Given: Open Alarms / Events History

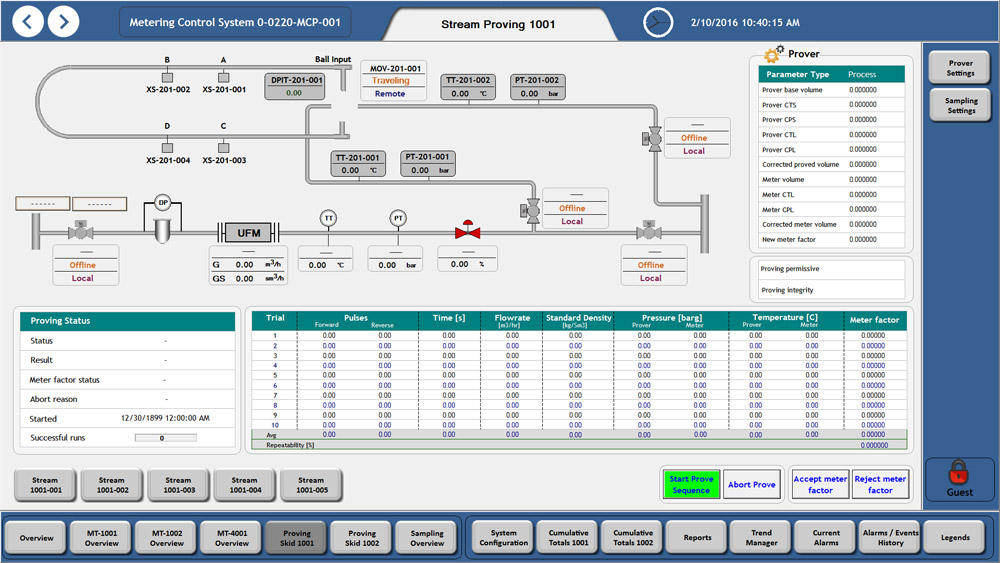Looking at the screenshot, I should (890, 537).
